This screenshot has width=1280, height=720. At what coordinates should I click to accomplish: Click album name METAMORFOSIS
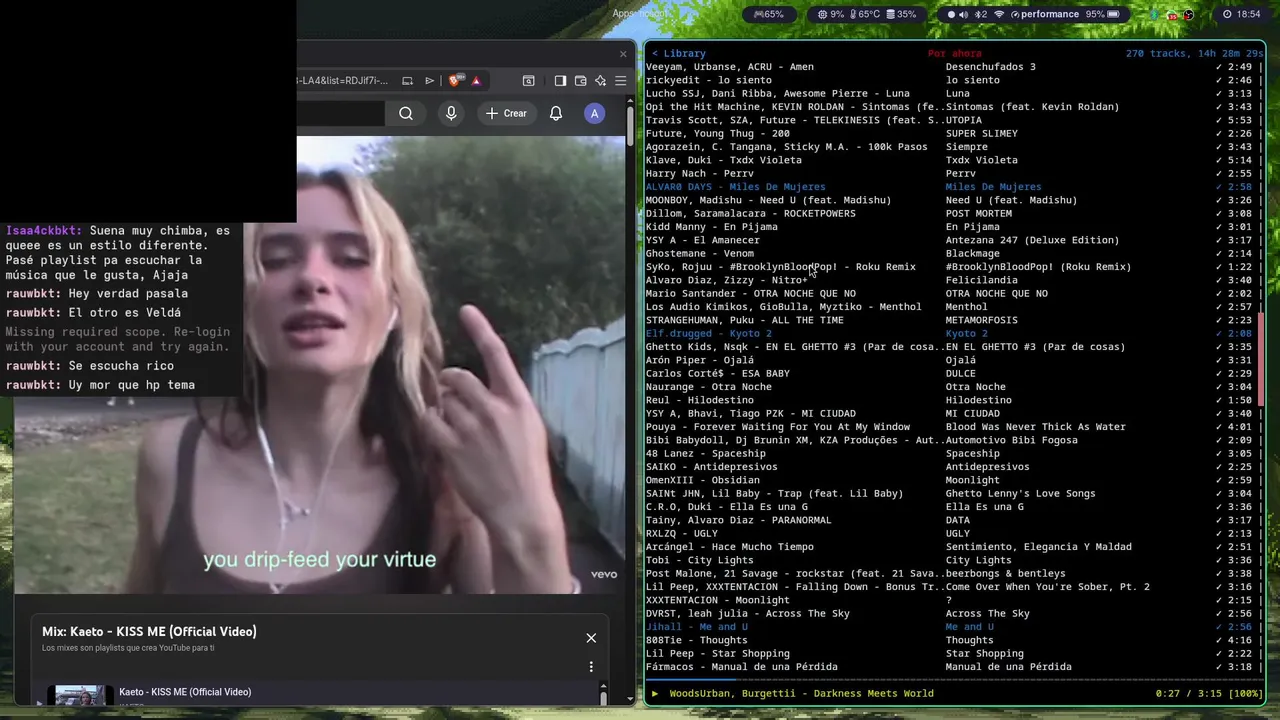click(x=981, y=320)
